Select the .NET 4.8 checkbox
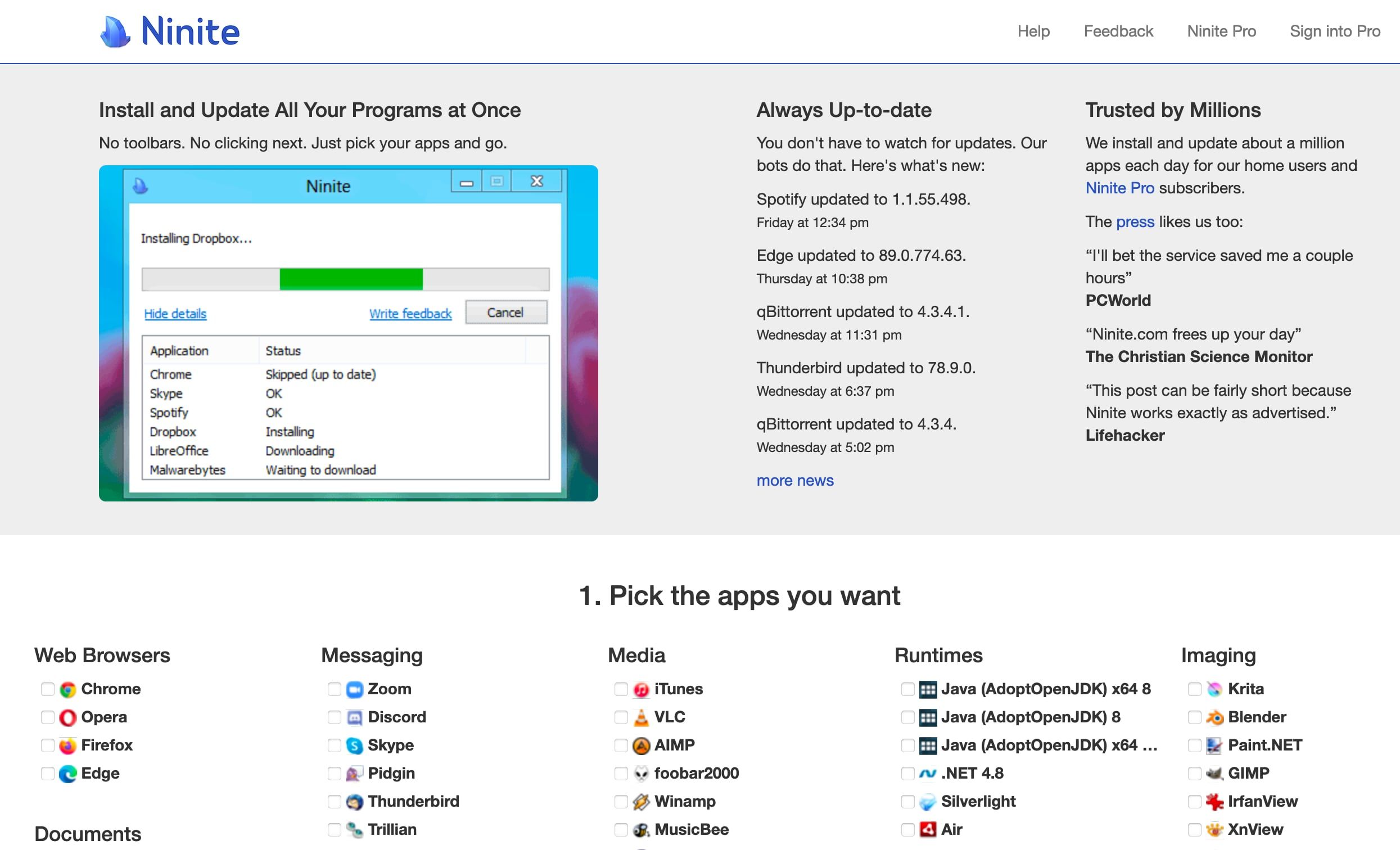This screenshot has width=1400, height=850. point(908,774)
